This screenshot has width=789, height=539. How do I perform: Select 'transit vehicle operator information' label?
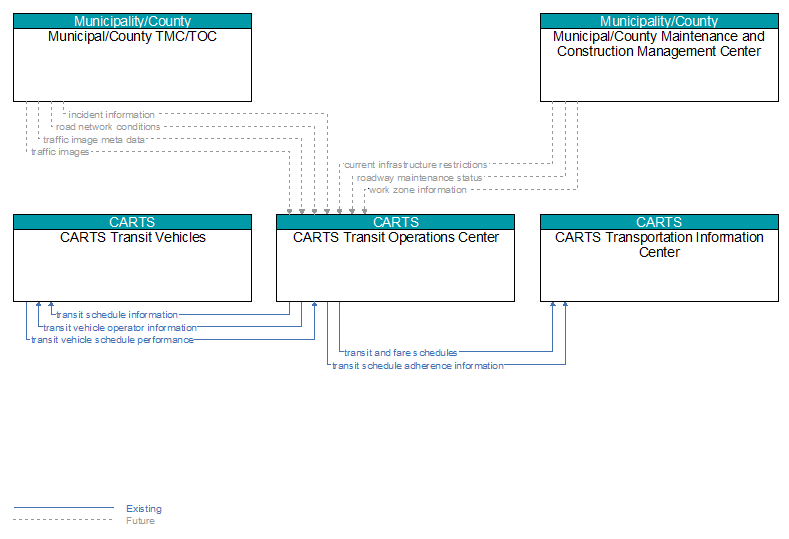[120, 328]
